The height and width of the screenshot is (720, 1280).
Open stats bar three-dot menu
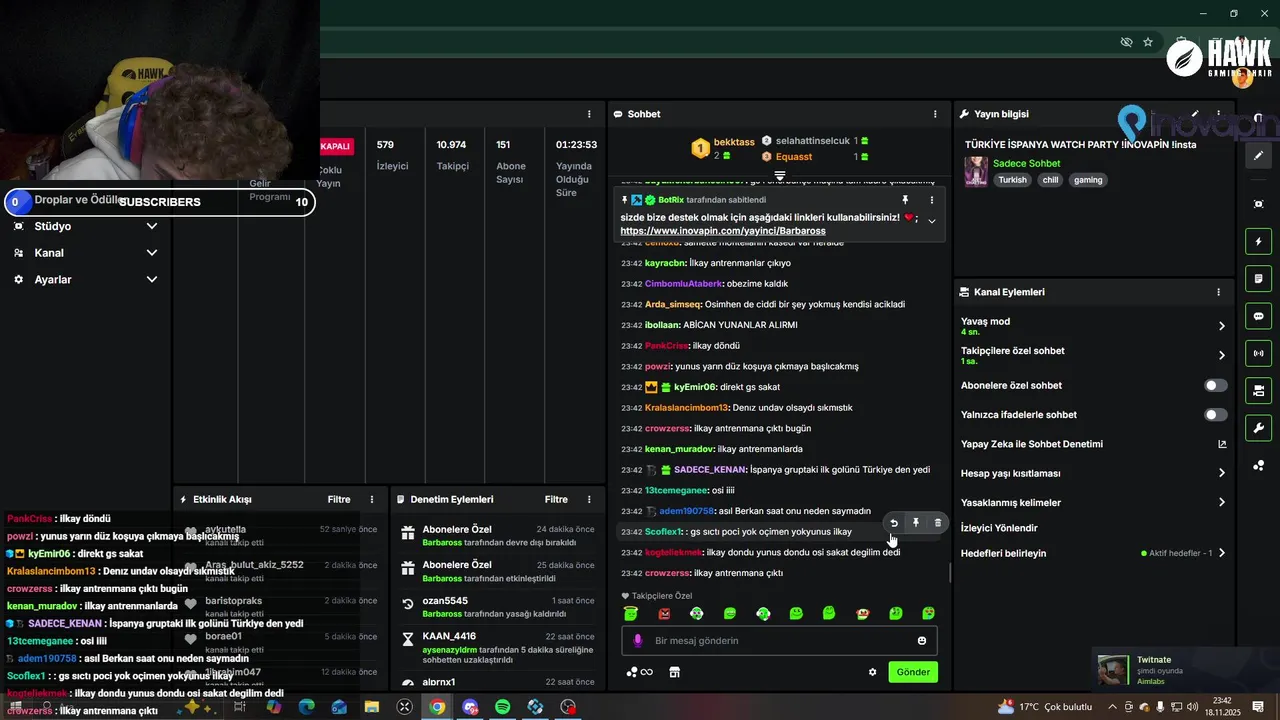coord(589,114)
